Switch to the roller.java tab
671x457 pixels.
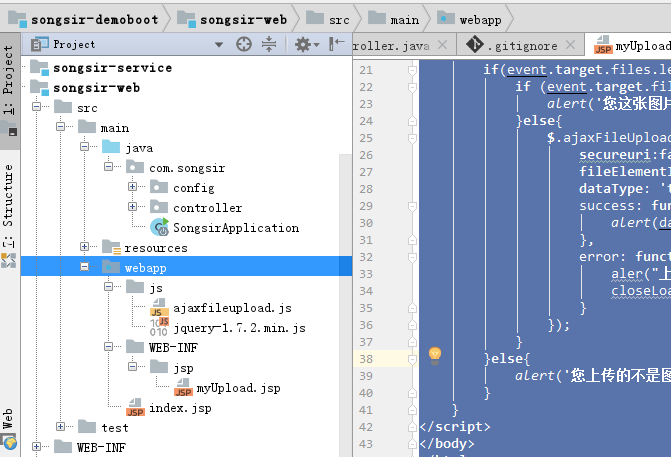[x=404, y=45]
